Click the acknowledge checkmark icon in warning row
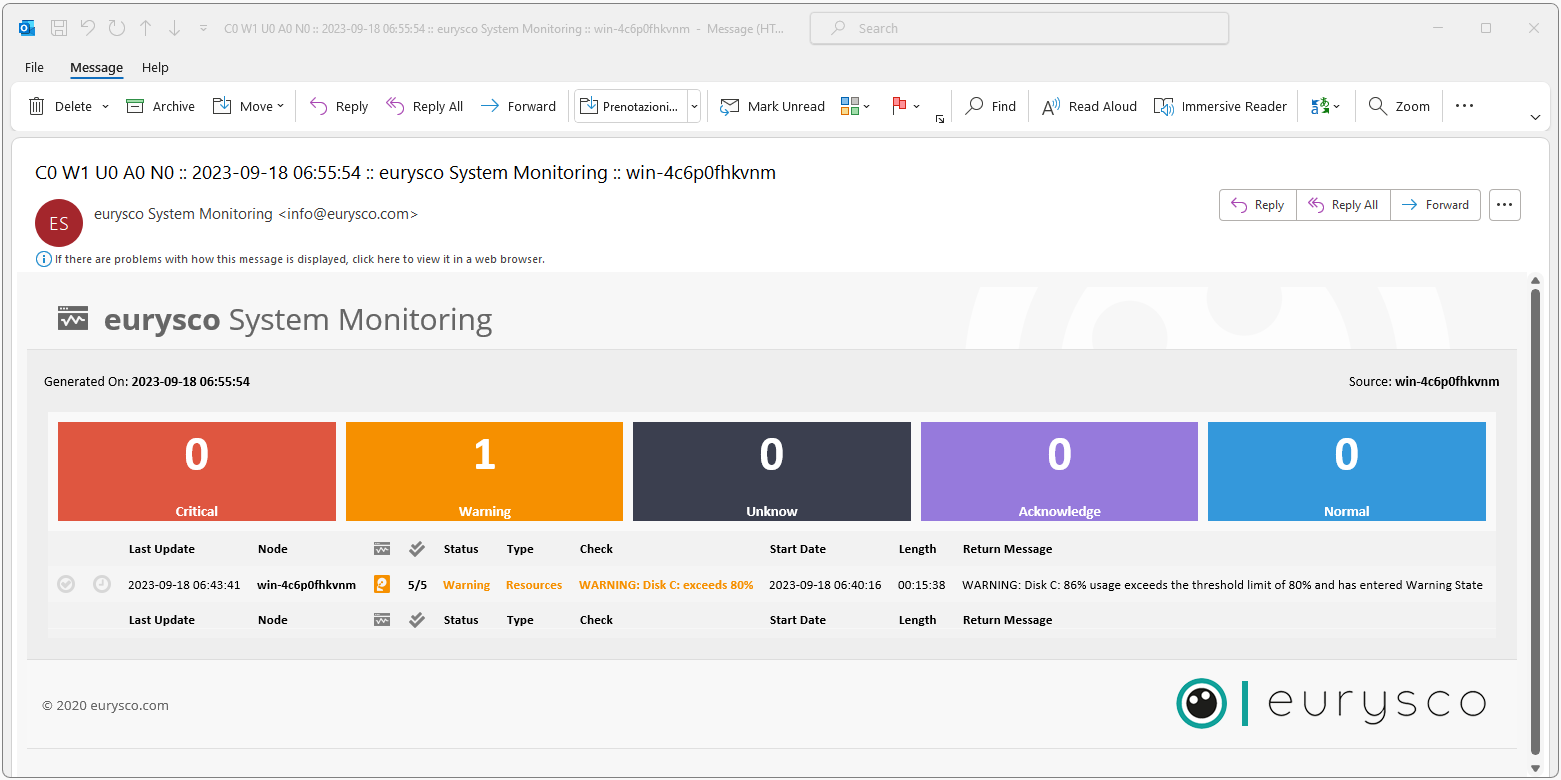This screenshot has width=1561, height=780. coord(66,584)
